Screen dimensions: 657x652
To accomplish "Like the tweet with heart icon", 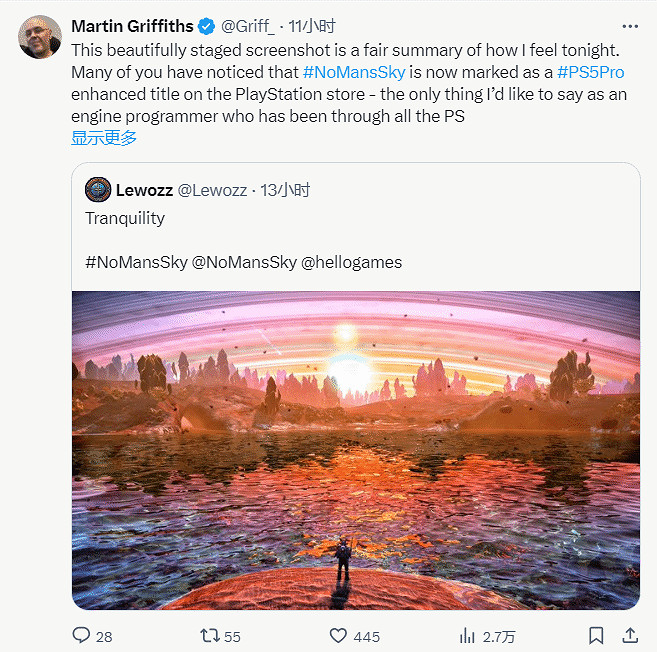I will [338, 635].
